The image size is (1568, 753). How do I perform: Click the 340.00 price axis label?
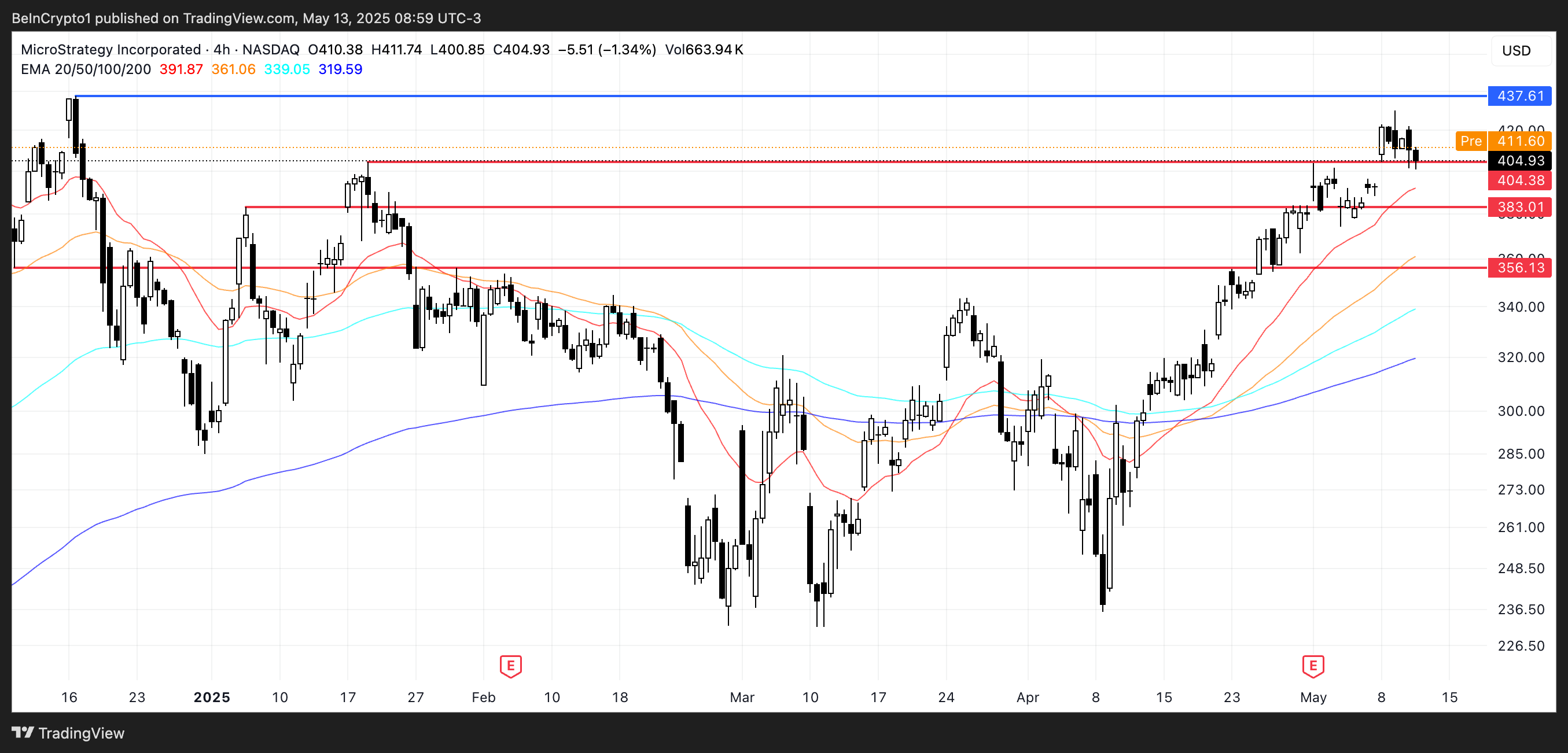pos(1521,307)
